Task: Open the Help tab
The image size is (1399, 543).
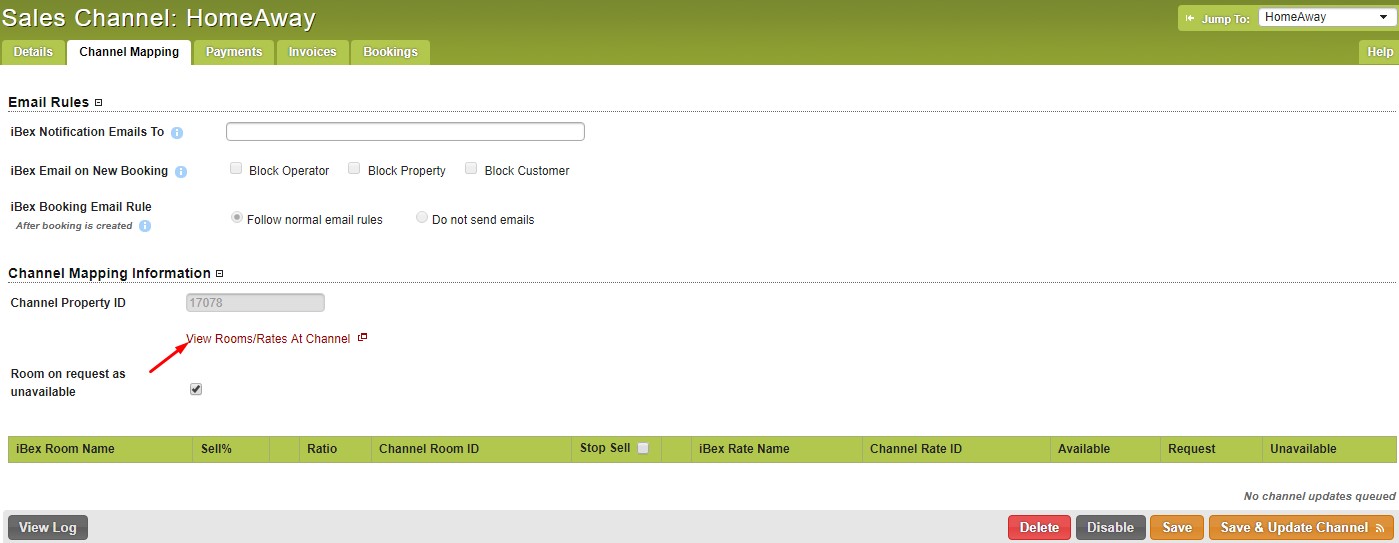Action: pyautogui.click(x=1380, y=52)
